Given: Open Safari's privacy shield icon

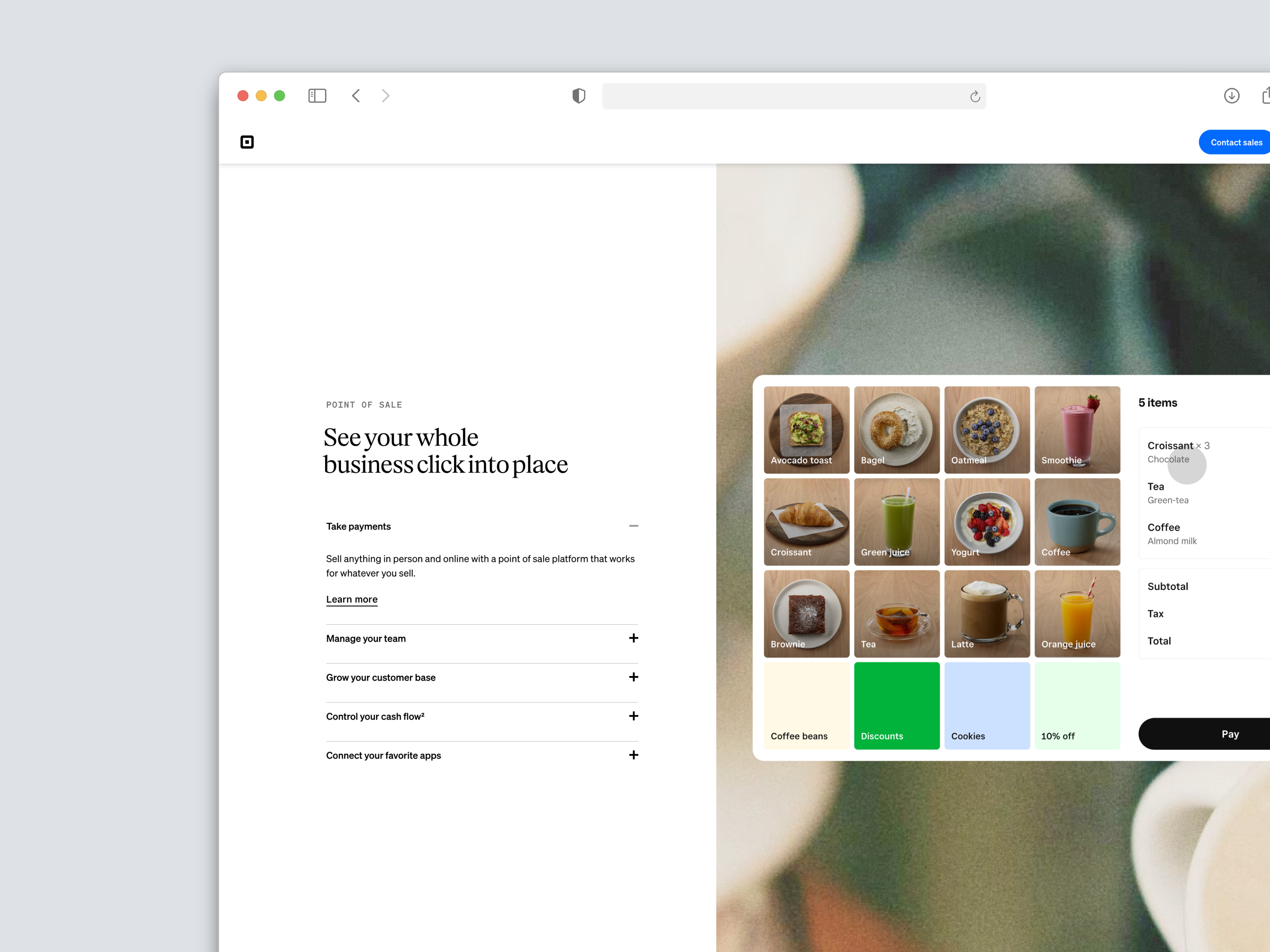Looking at the screenshot, I should [x=578, y=96].
